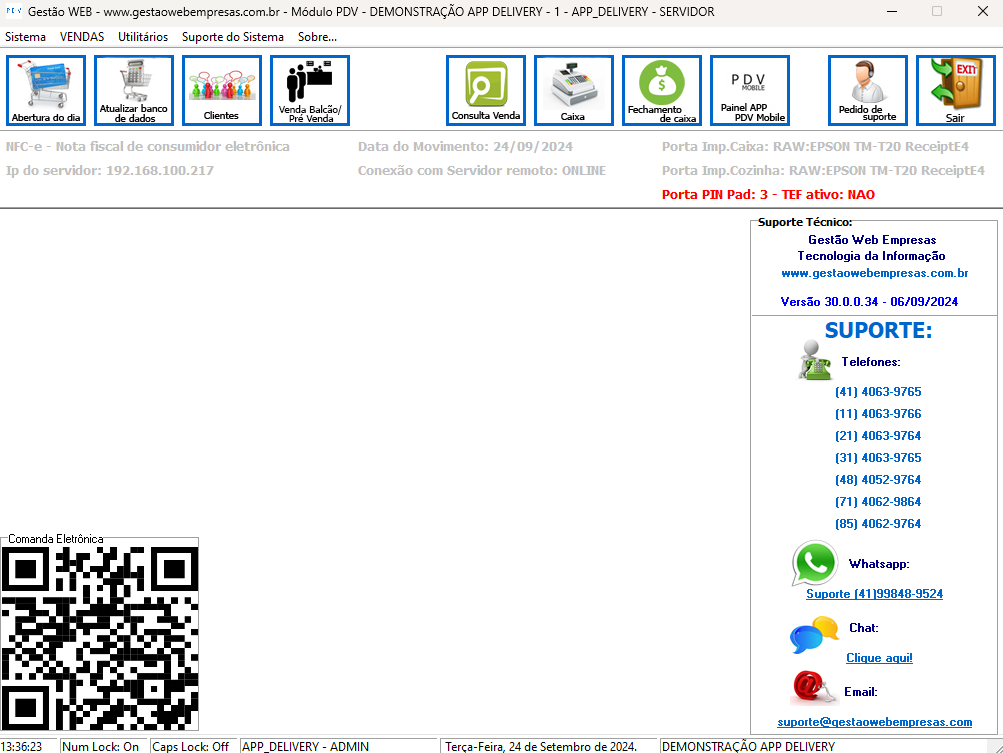Click Terça-Feira, 24 de Setembro date status
Viewport: 1003px width, 753px height.
pos(541,747)
